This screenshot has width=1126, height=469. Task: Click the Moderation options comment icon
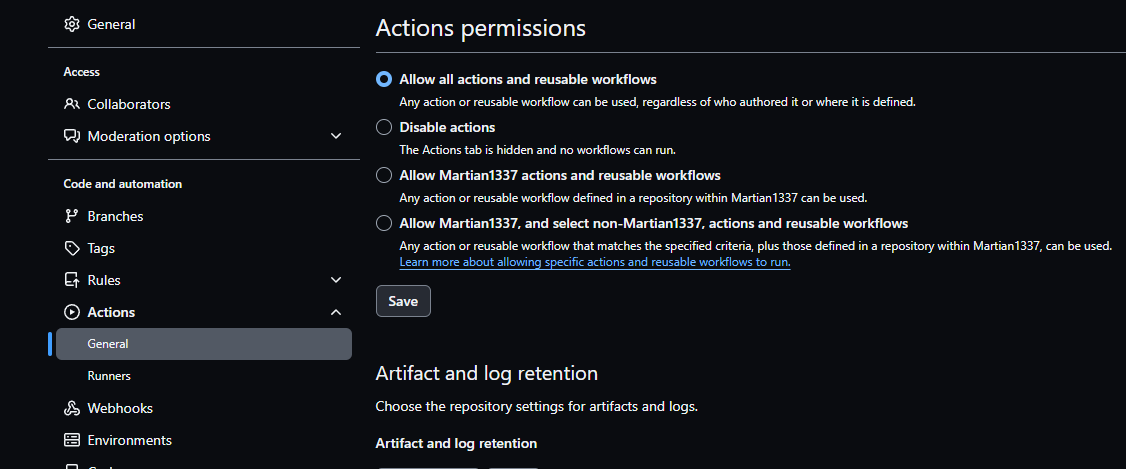pyautogui.click(x=72, y=136)
